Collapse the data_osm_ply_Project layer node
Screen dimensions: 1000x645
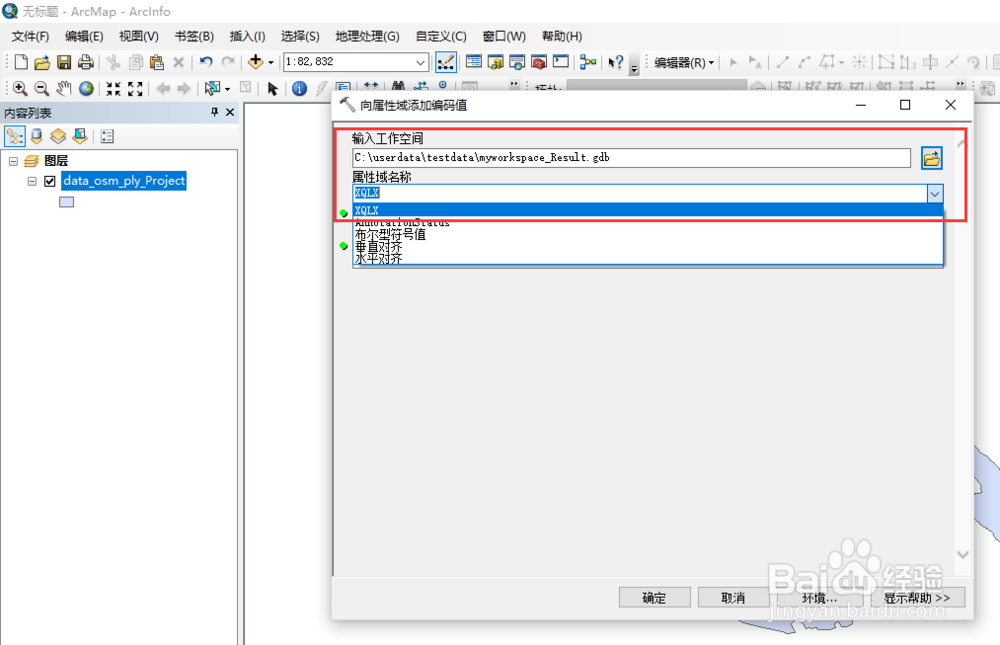click(32, 181)
